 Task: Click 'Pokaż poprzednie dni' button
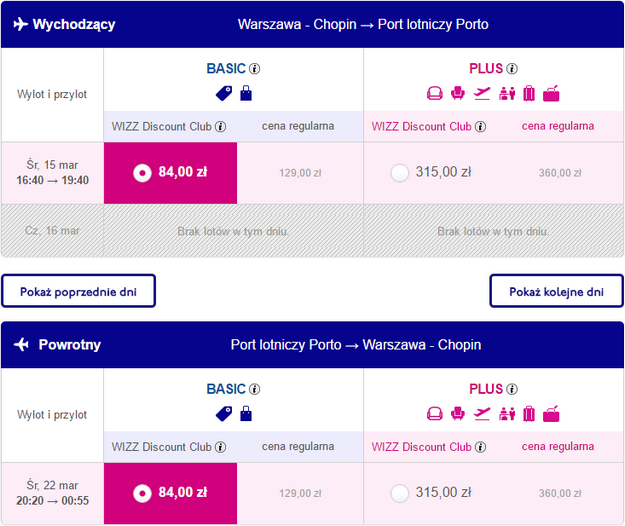(79, 291)
